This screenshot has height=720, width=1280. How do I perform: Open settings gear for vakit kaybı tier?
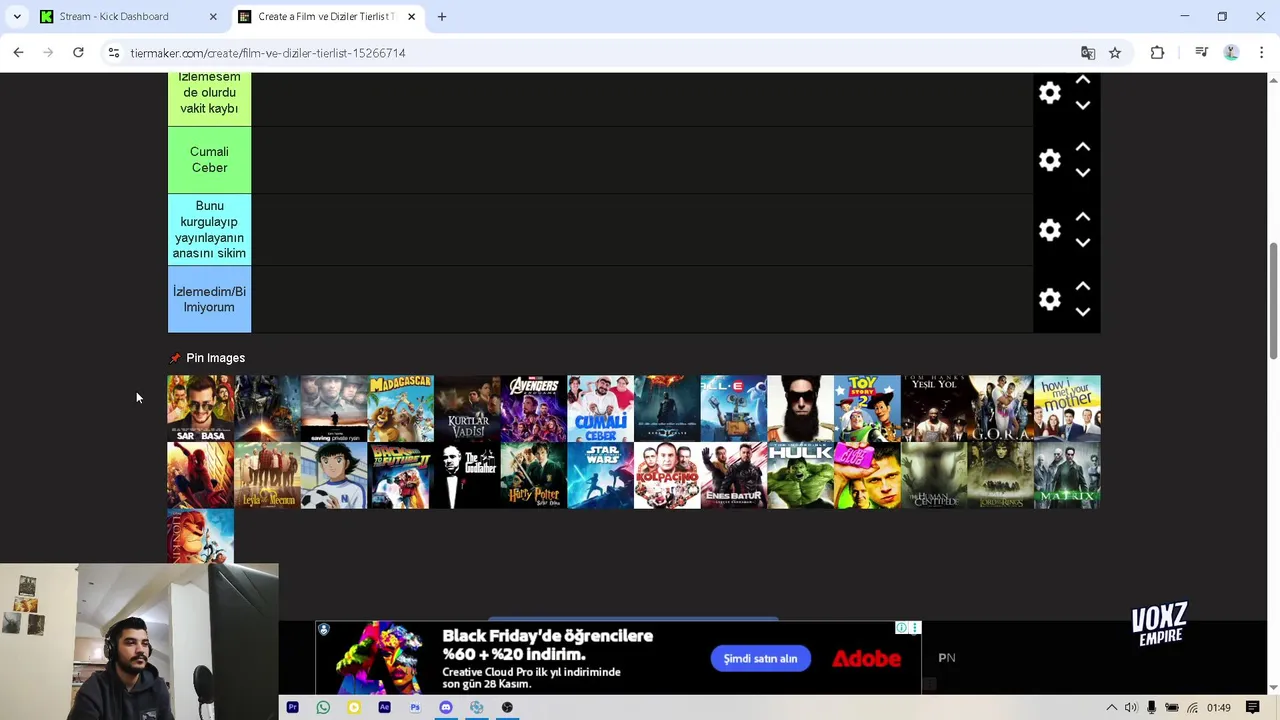1049,93
